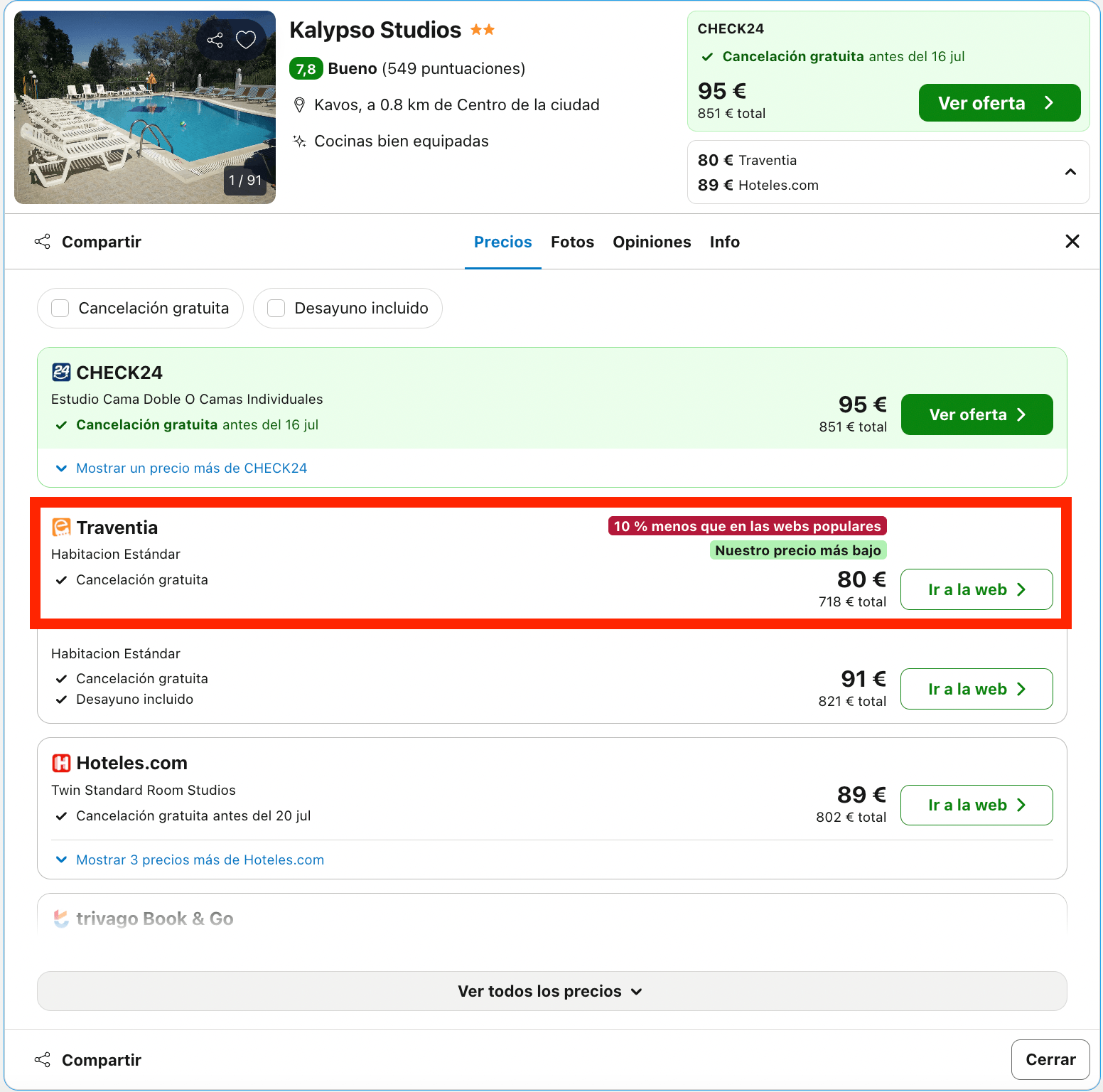
Task: Click the location pin icon next to Kavos
Action: coord(300,105)
